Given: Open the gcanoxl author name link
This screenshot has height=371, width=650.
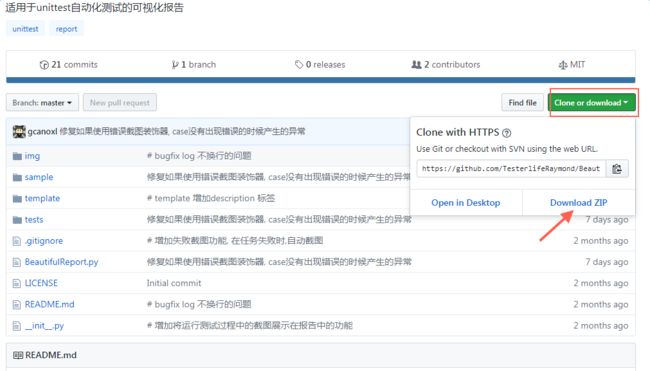Looking at the screenshot, I should point(42,131).
